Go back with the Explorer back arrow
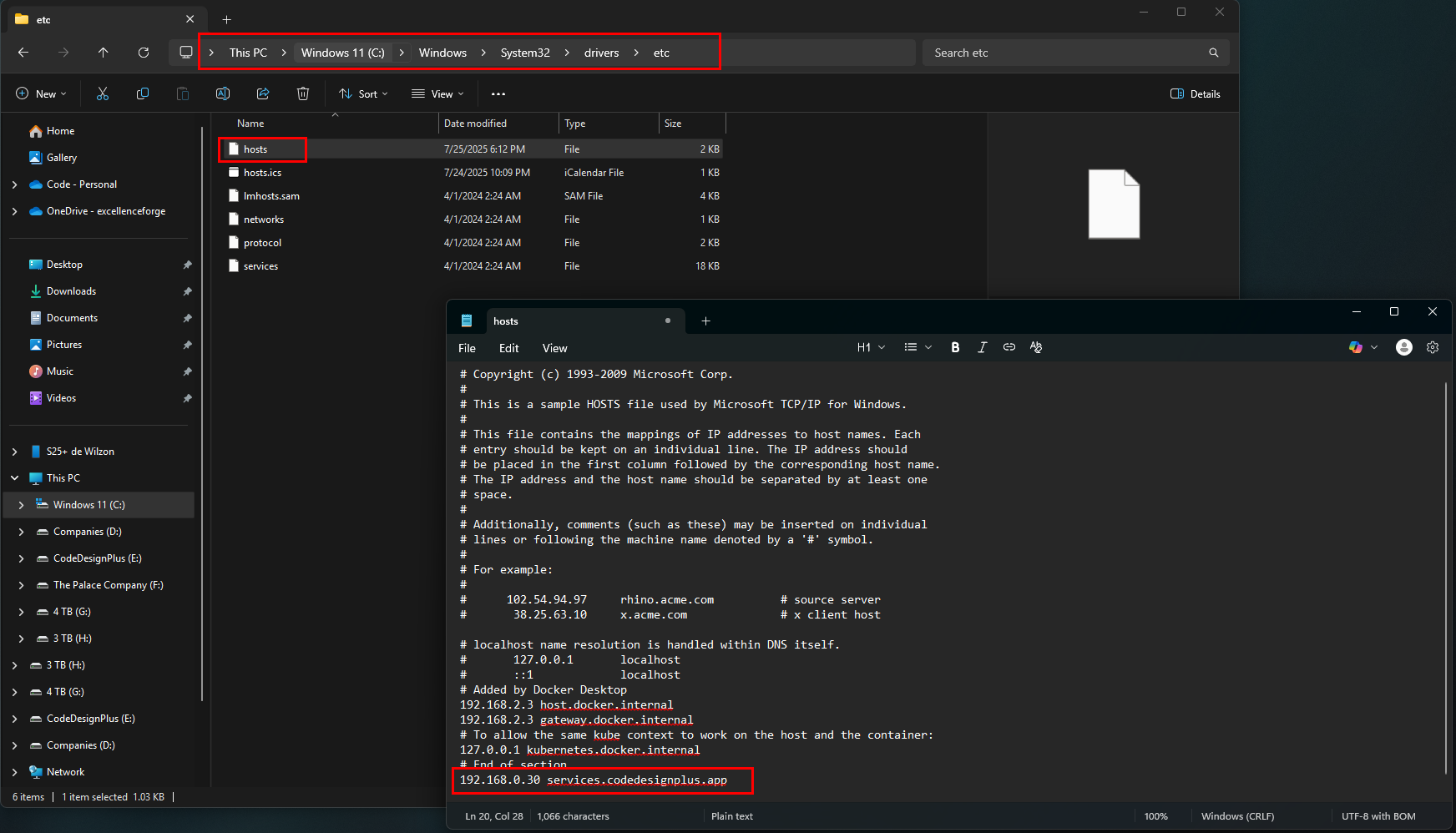Image resolution: width=1456 pixels, height=833 pixels. coord(23,53)
